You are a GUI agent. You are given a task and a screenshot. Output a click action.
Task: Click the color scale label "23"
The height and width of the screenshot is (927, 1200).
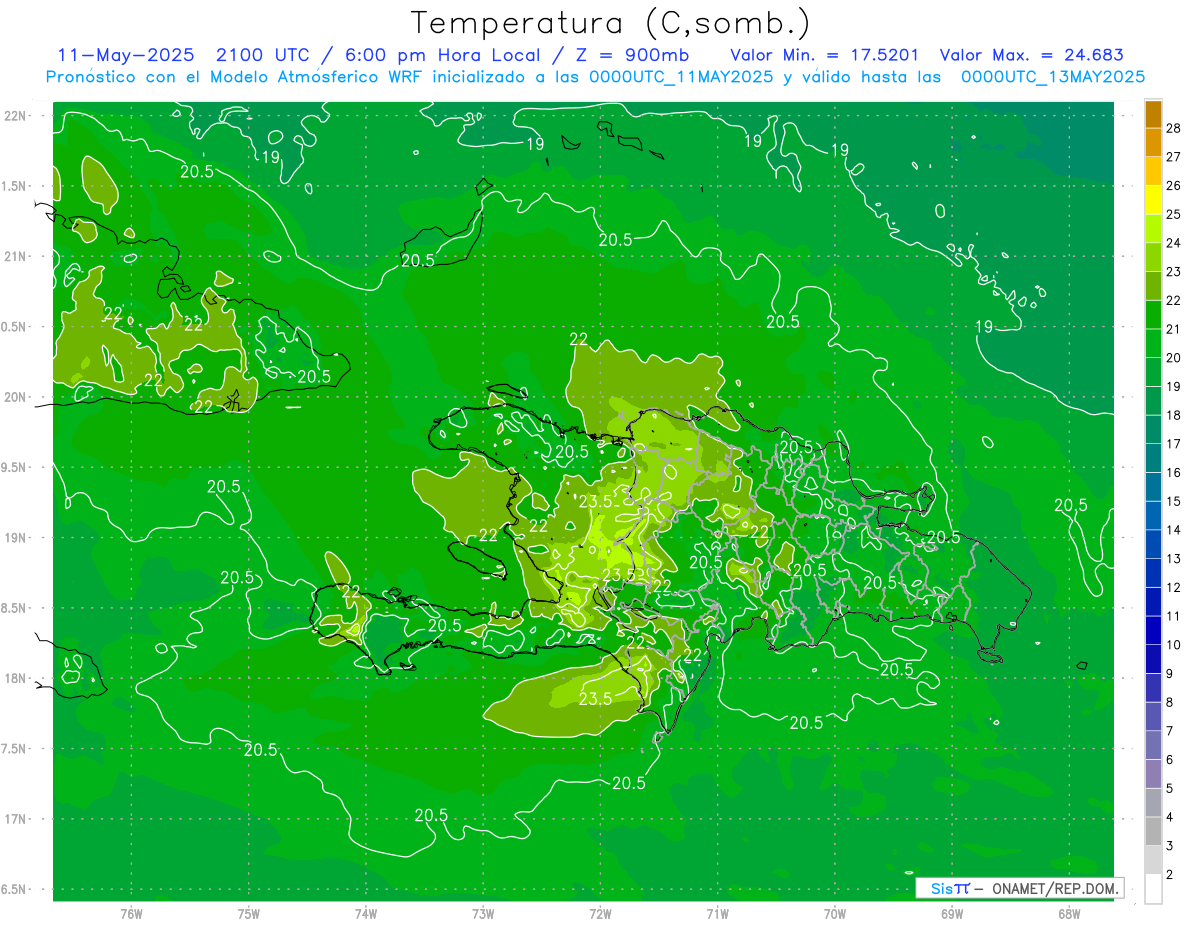(1173, 272)
